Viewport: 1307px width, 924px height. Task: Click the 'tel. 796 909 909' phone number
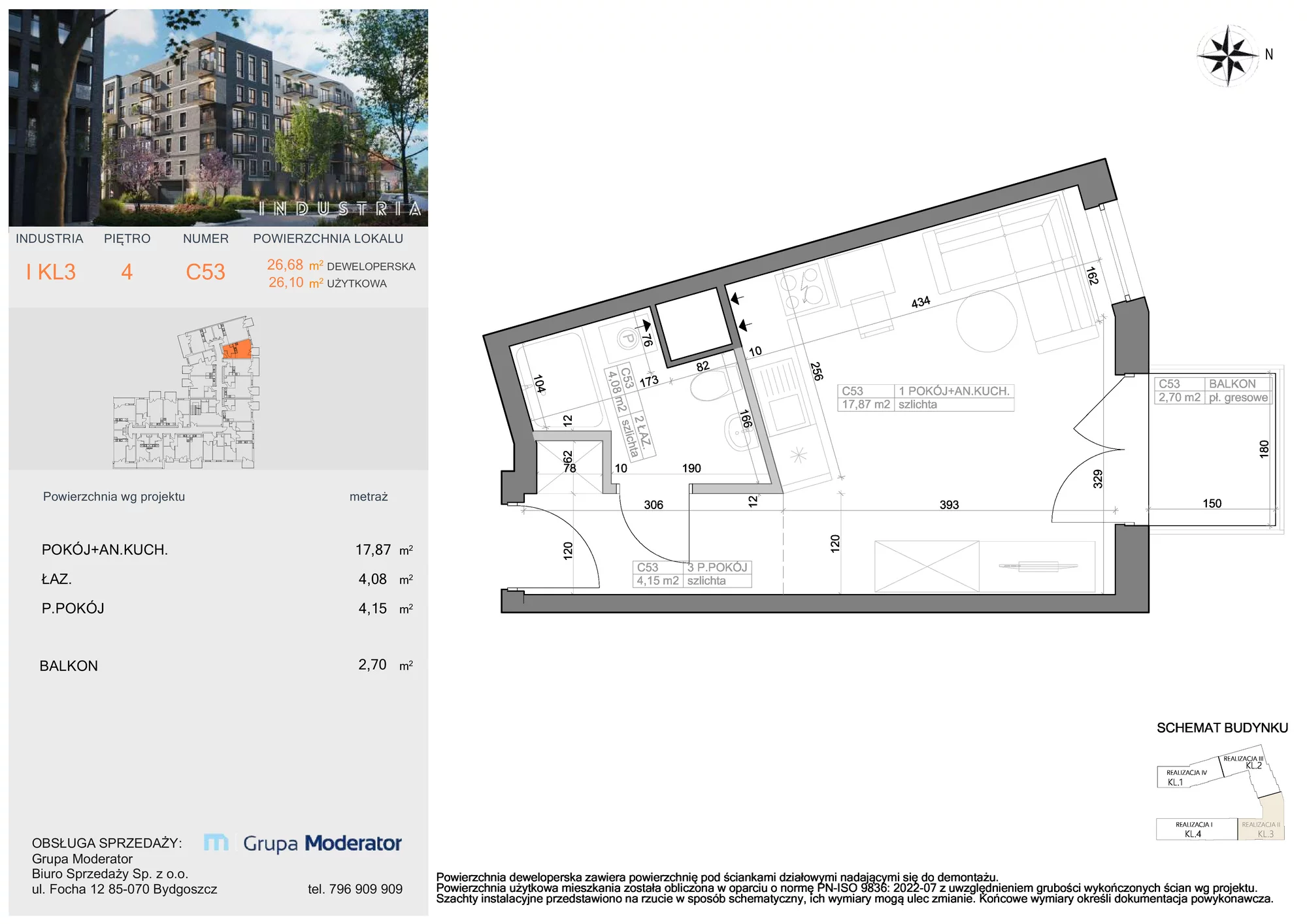355,889
